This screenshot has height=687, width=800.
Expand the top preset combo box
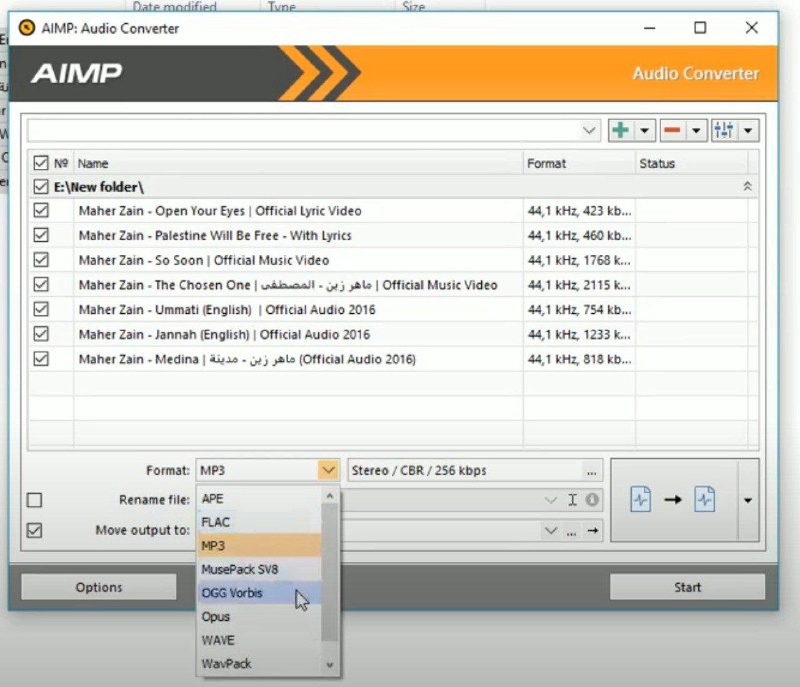point(589,130)
